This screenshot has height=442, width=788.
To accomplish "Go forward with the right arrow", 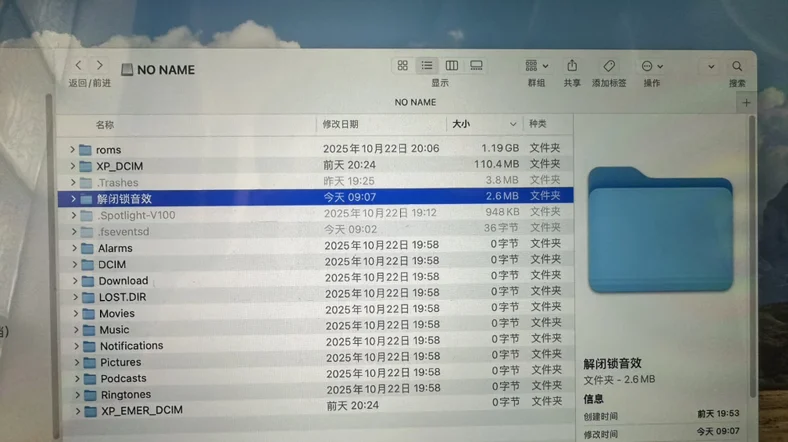I will click(x=99, y=65).
